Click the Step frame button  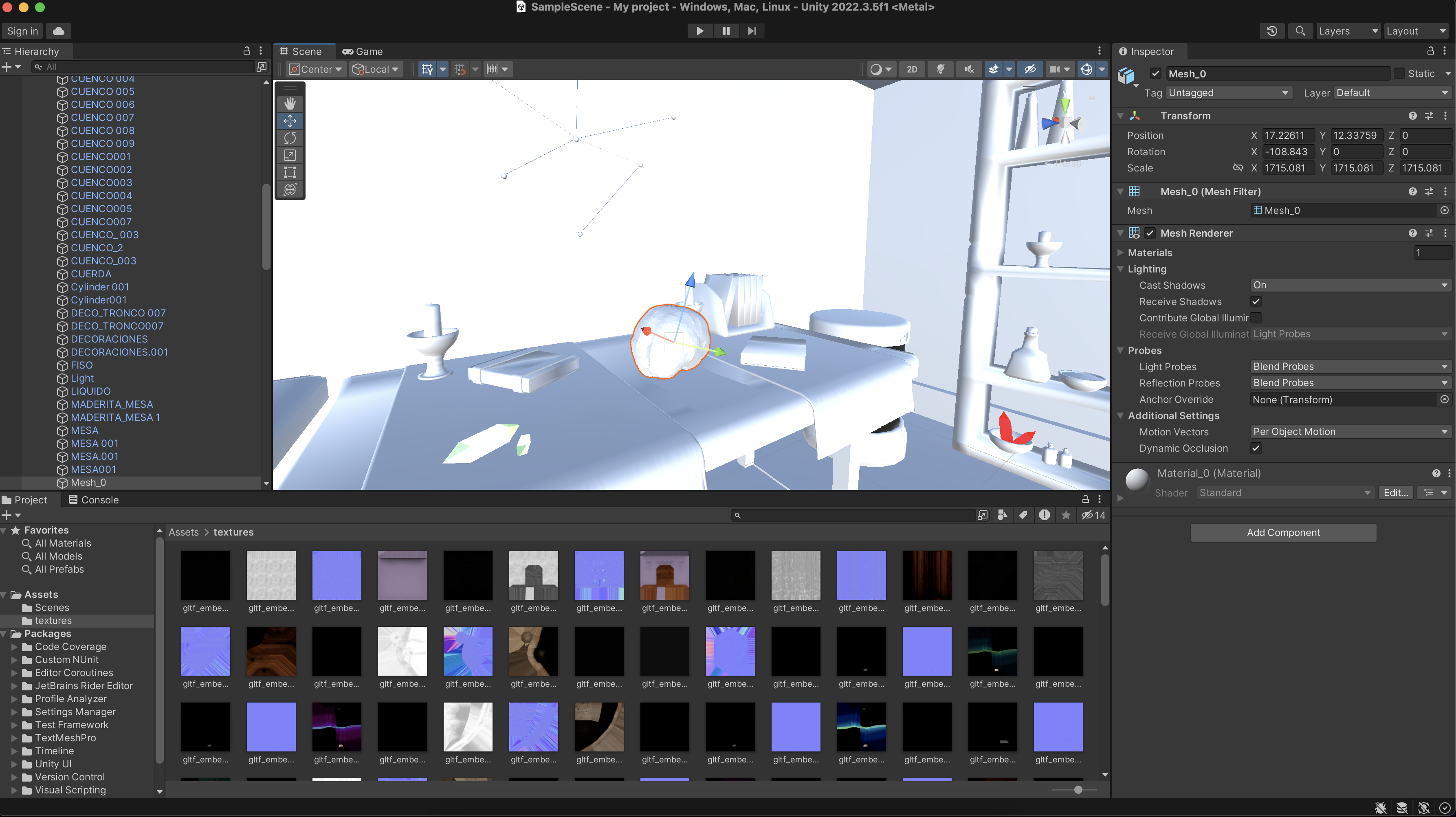click(752, 31)
